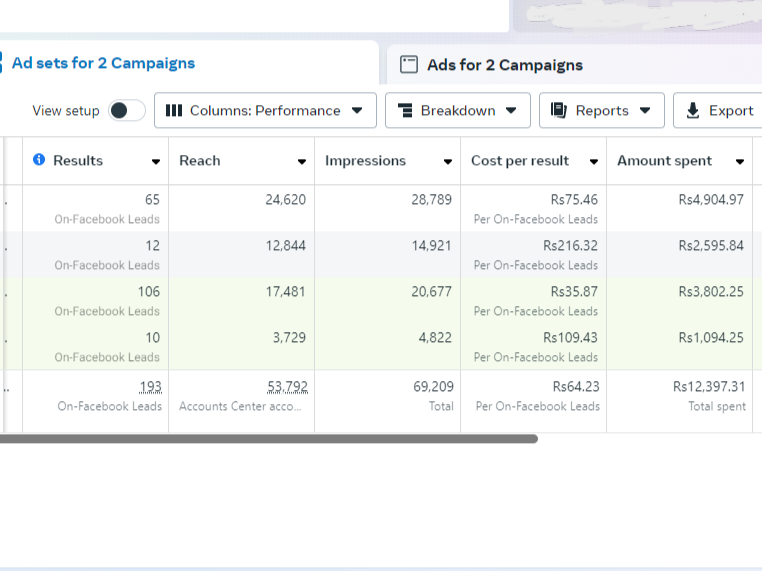Click the horizontal table scrollbar
The height and width of the screenshot is (571, 762).
coord(268,438)
